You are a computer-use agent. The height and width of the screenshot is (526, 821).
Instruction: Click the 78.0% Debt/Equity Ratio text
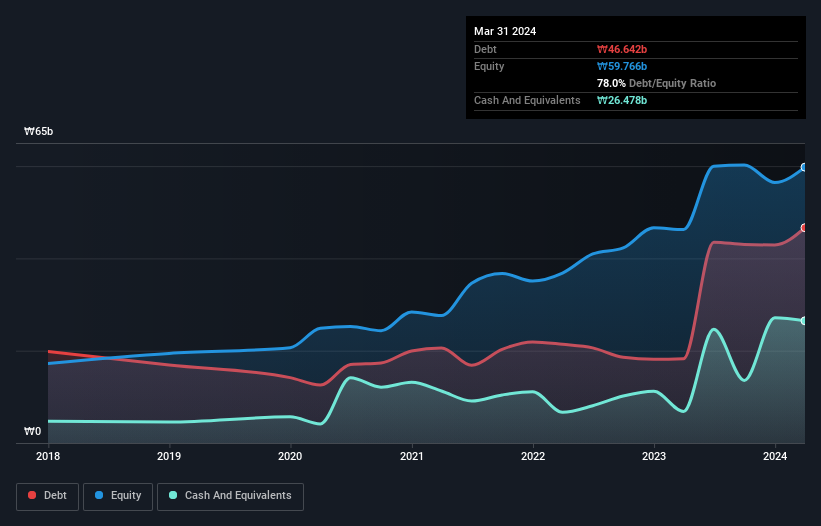tap(656, 83)
